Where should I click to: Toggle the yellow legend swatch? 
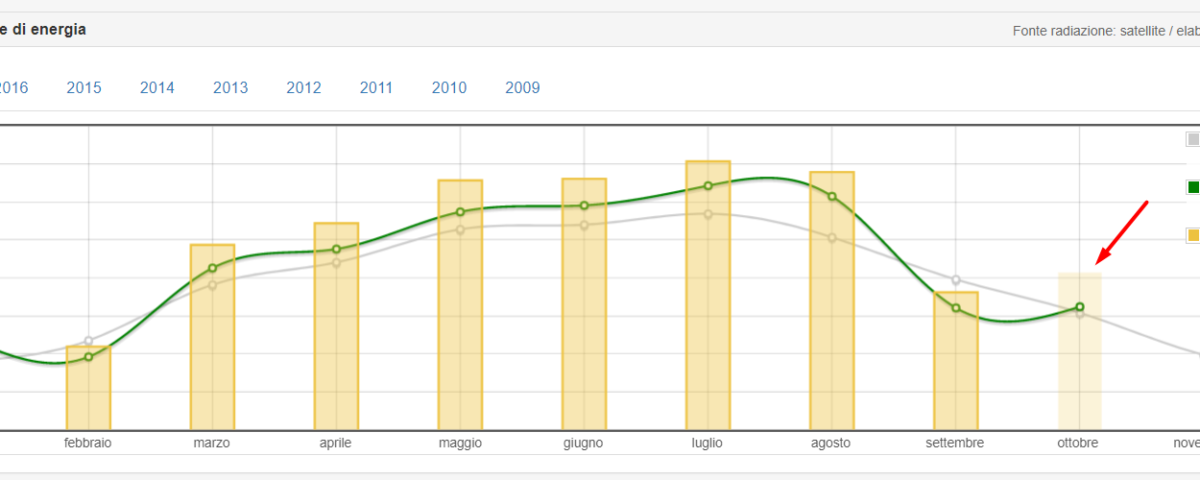pyautogui.click(x=1193, y=235)
